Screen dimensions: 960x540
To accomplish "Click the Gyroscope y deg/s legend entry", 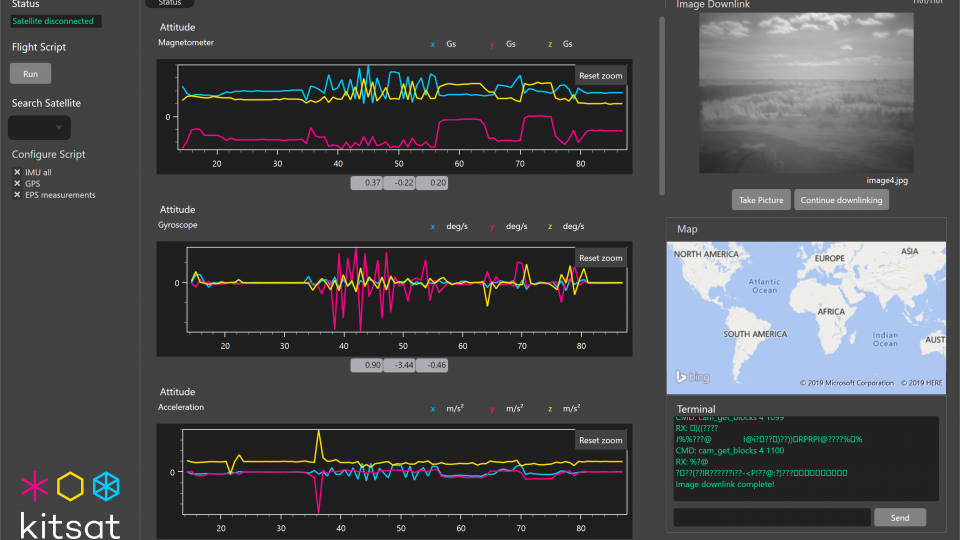I will (508, 227).
